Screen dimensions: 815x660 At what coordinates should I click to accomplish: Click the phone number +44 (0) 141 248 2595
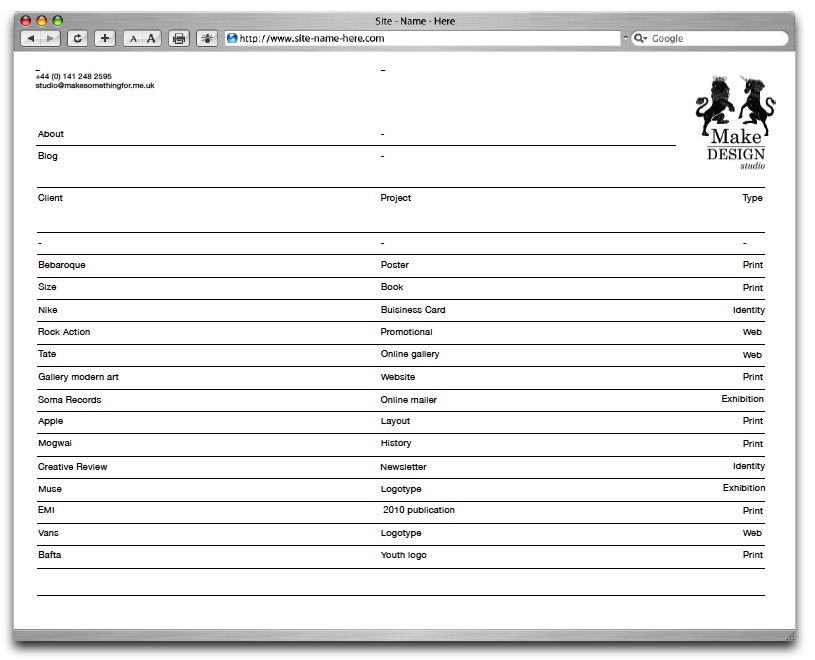[x=73, y=76]
